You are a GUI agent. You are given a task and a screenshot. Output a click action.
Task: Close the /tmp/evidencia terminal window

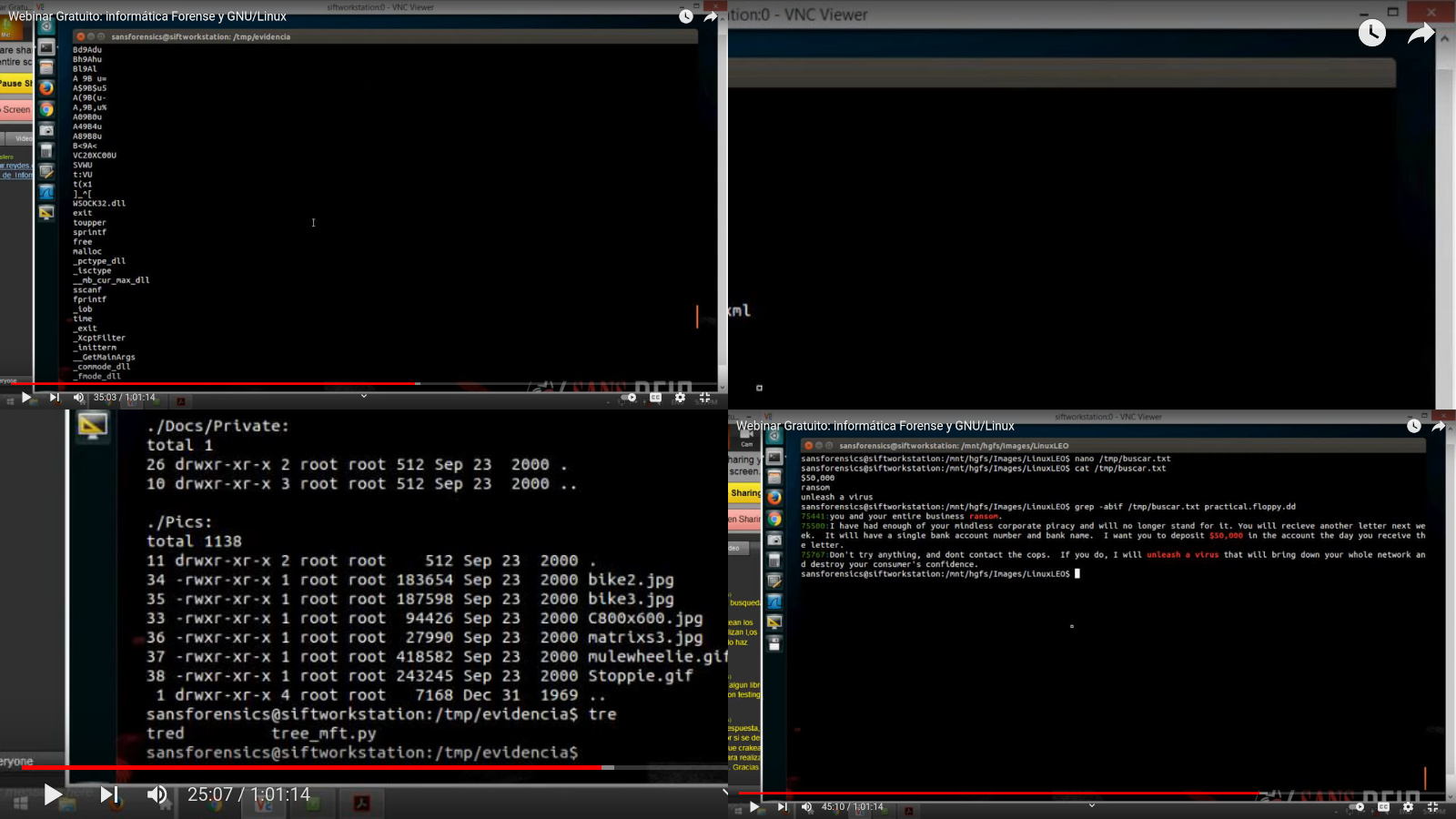(80, 36)
